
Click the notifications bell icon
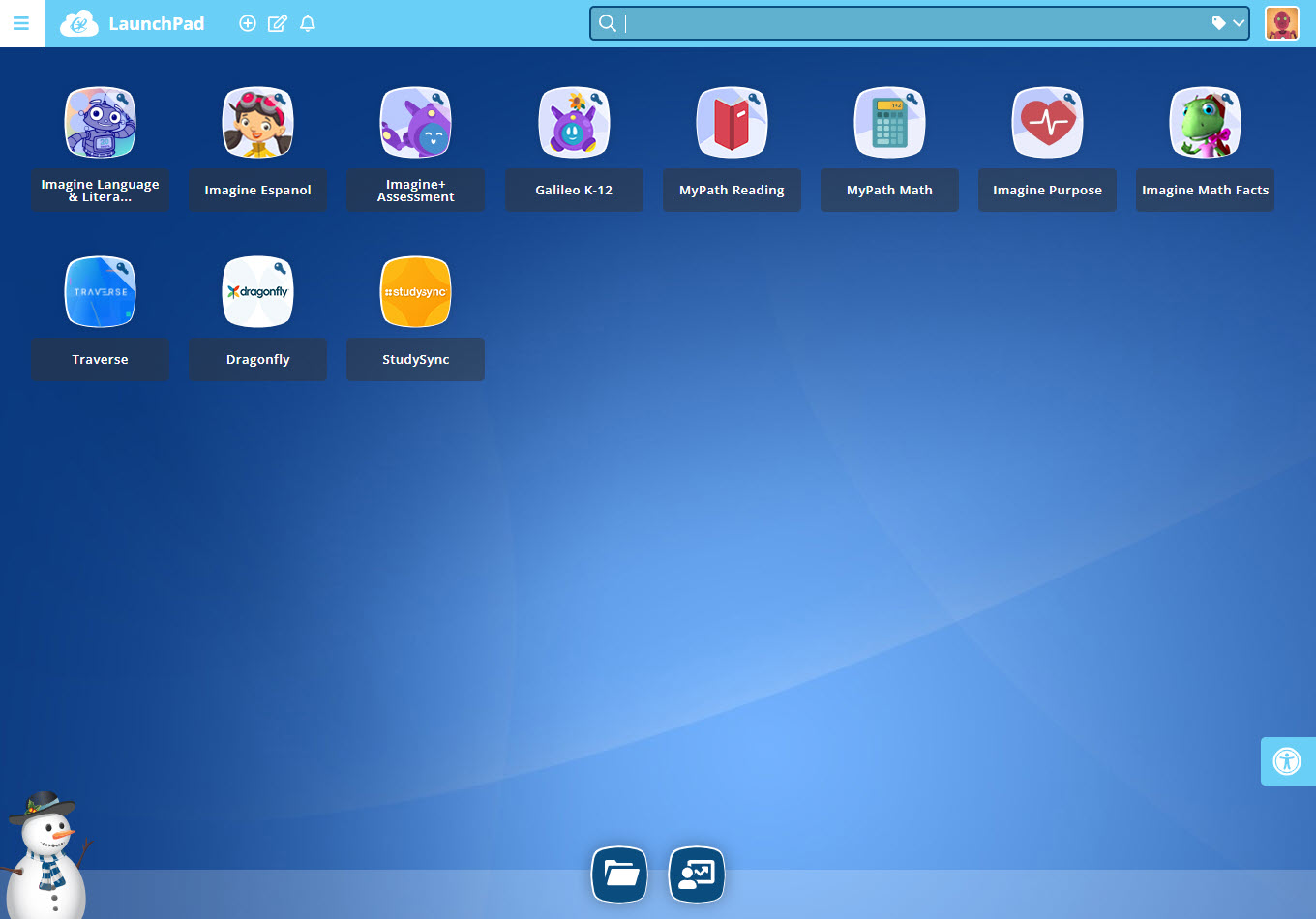click(307, 22)
